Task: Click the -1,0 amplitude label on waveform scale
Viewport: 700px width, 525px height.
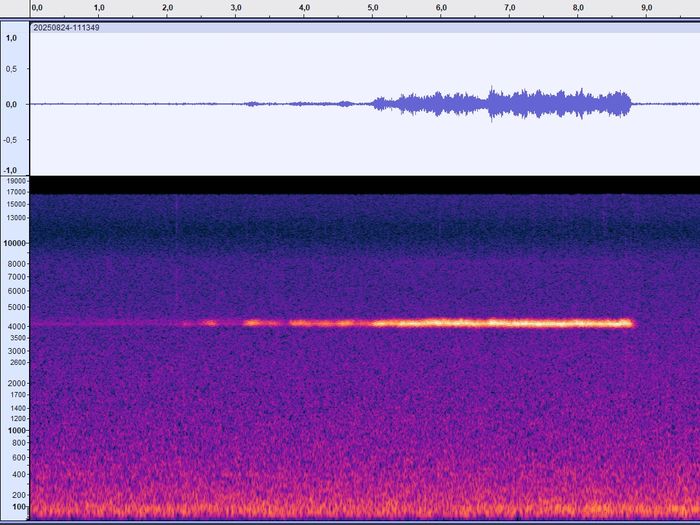Action: [x=12, y=170]
